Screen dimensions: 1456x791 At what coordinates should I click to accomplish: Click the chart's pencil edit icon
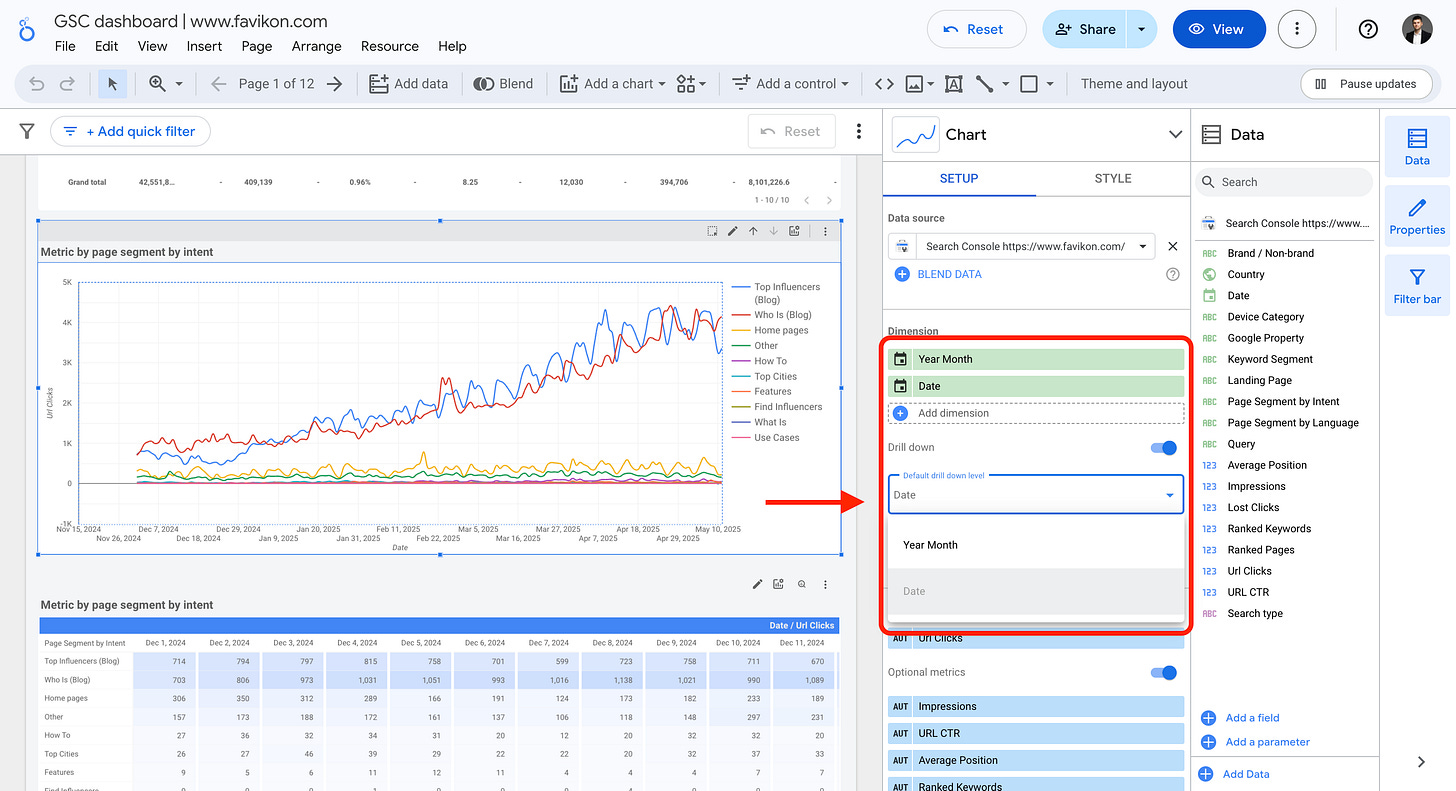pos(732,231)
